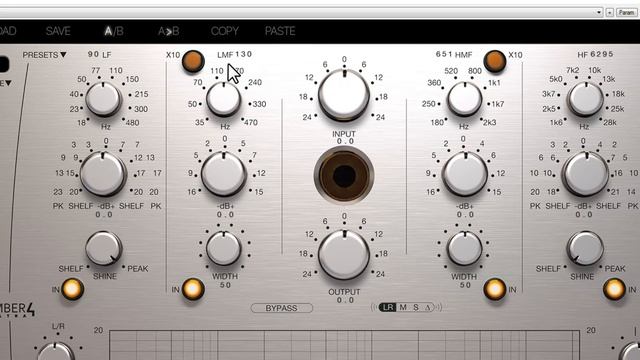This screenshot has width=640, height=360.
Task: Click the OUTPUT gain knob
Action: [344, 255]
